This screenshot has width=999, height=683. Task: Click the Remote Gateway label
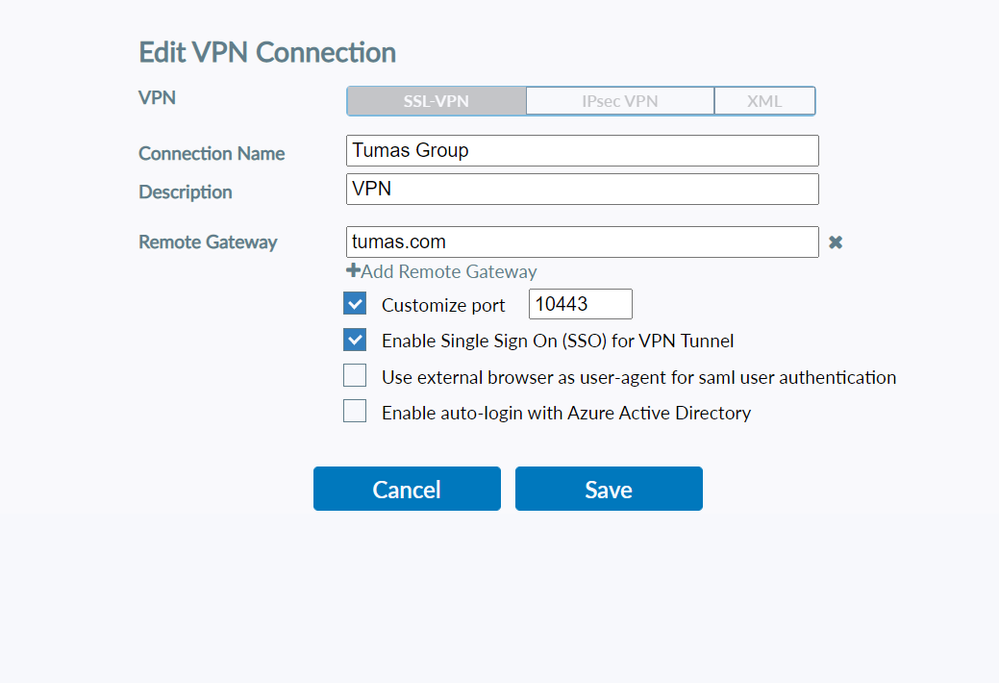(208, 242)
